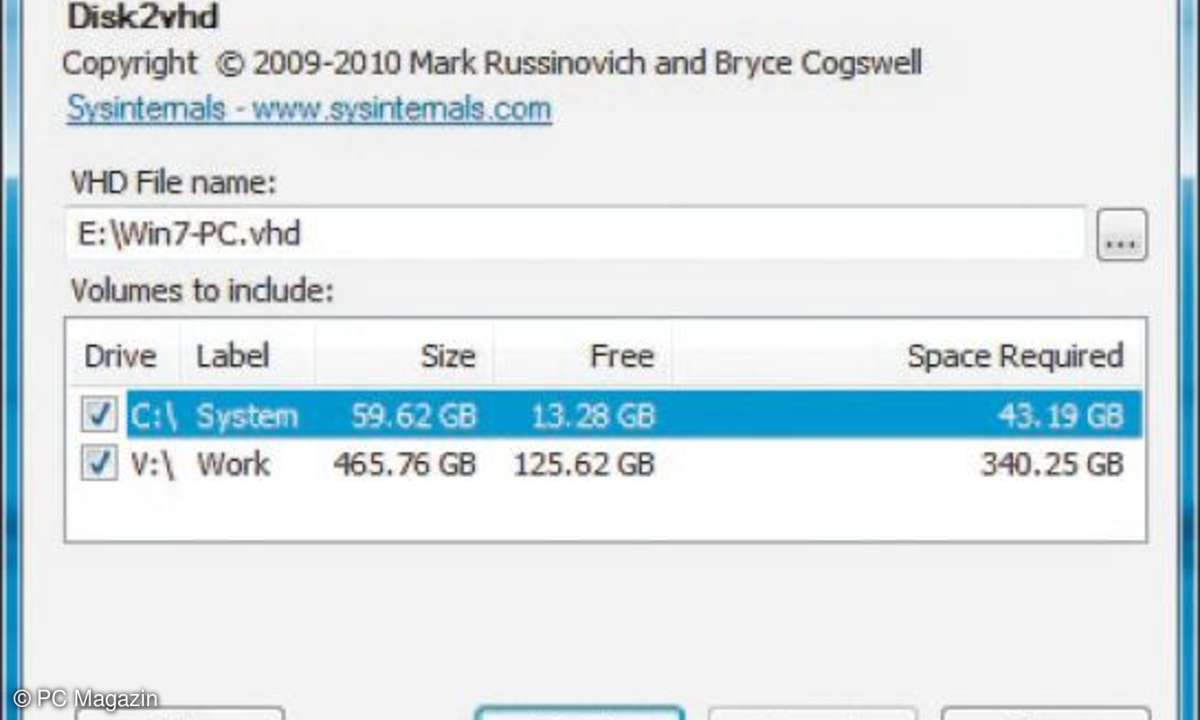Uncheck the V:\ Work volume checkbox
Image resolution: width=1200 pixels, height=720 pixels.
(99, 464)
